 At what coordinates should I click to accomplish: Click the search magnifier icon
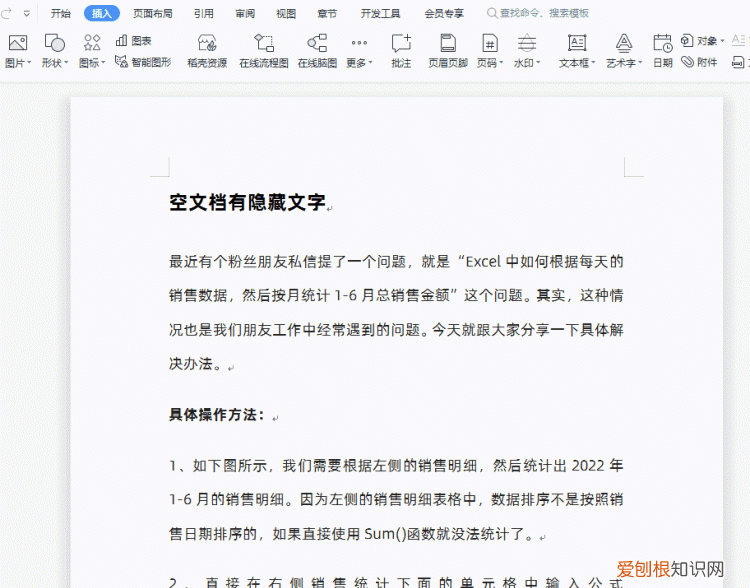[x=492, y=13]
